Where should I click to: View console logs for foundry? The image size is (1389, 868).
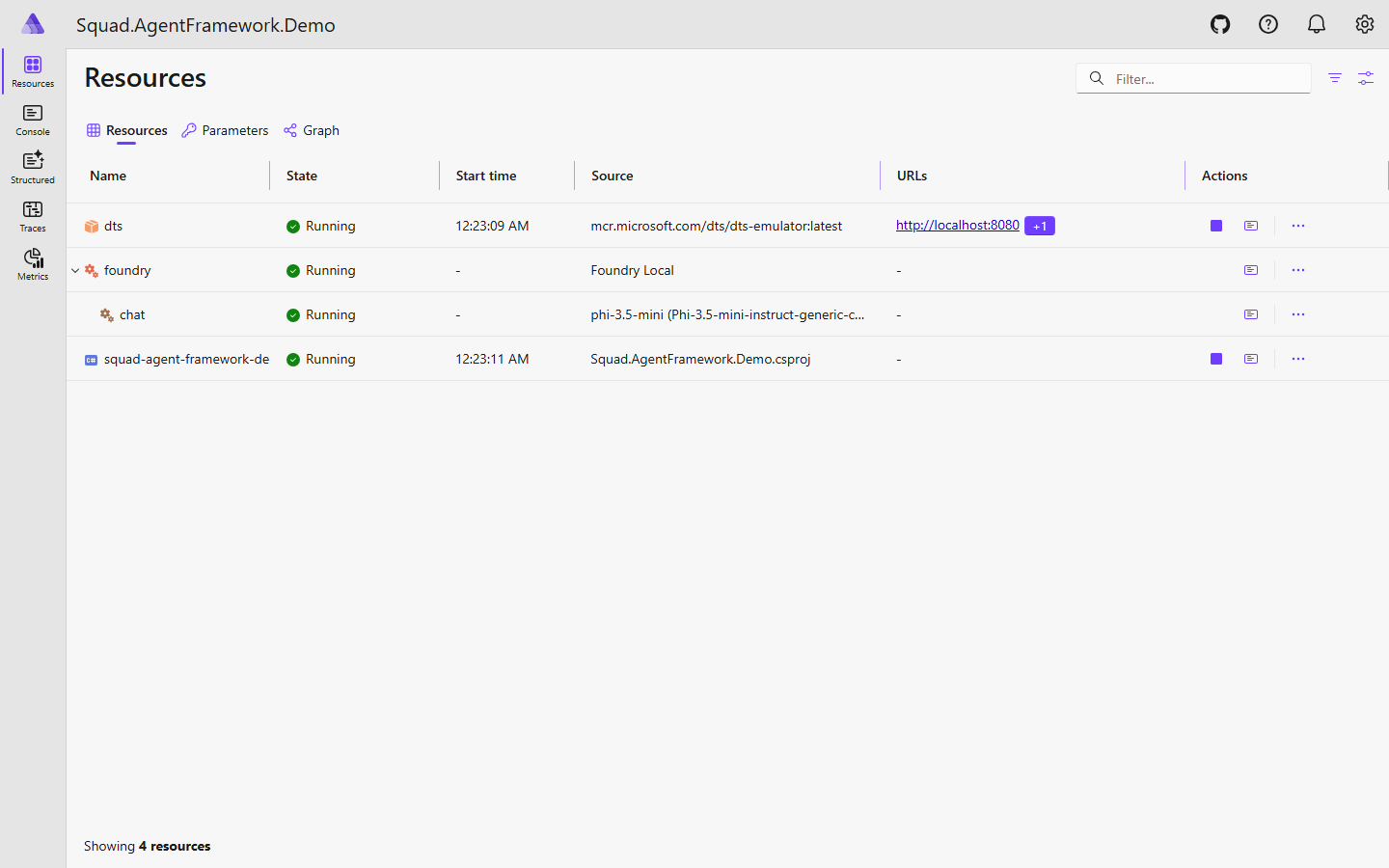1251,270
